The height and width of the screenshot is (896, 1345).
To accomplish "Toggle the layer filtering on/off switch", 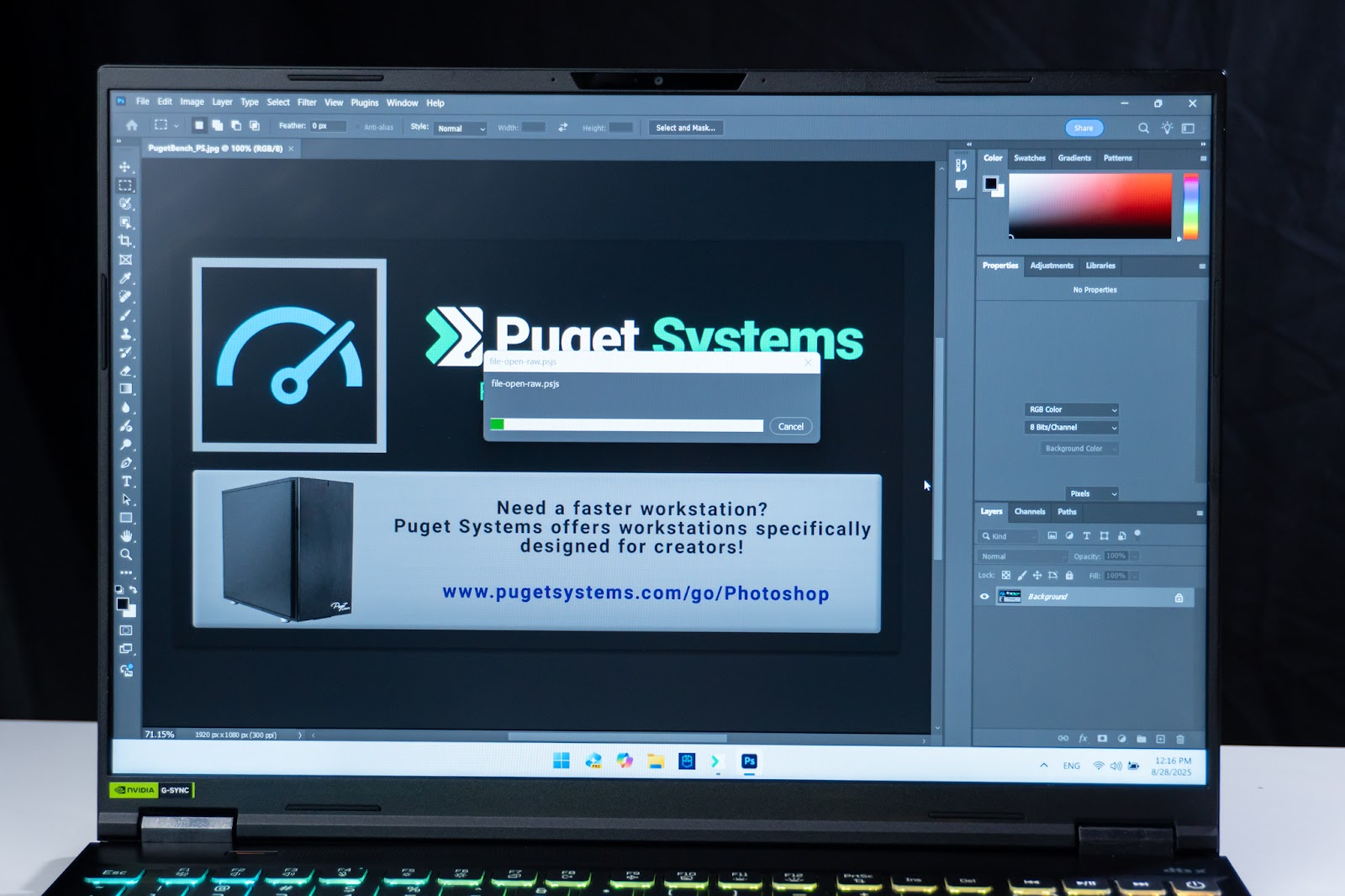I will [1137, 533].
